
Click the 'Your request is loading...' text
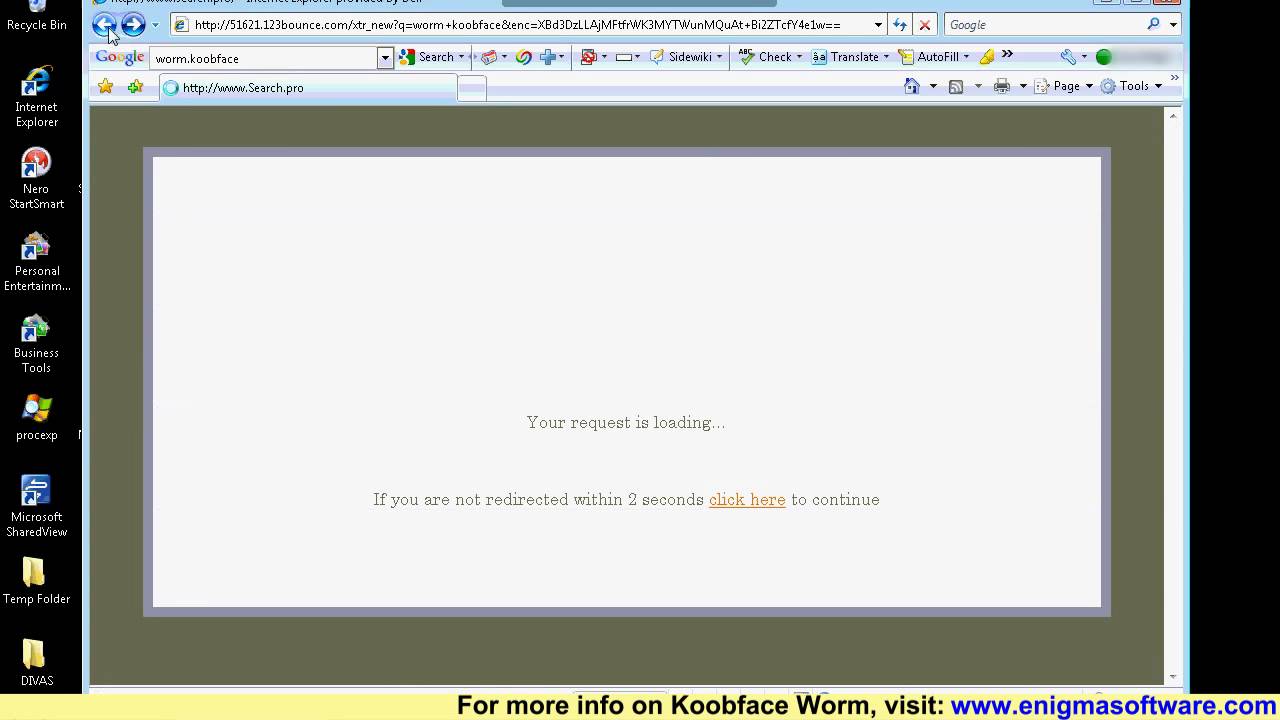tap(626, 423)
